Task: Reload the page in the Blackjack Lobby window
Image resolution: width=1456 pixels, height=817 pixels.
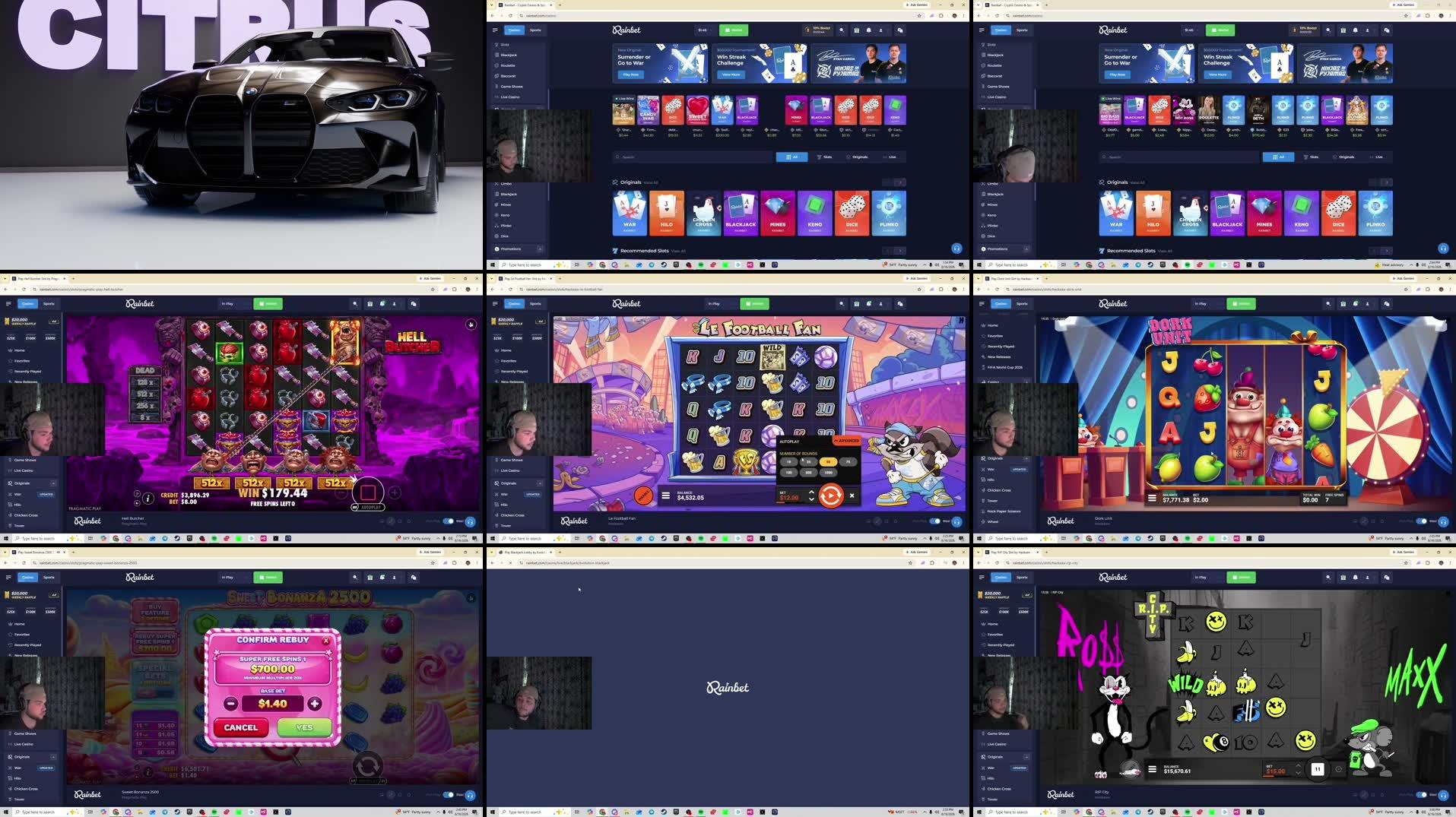Action: pos(510,563)
